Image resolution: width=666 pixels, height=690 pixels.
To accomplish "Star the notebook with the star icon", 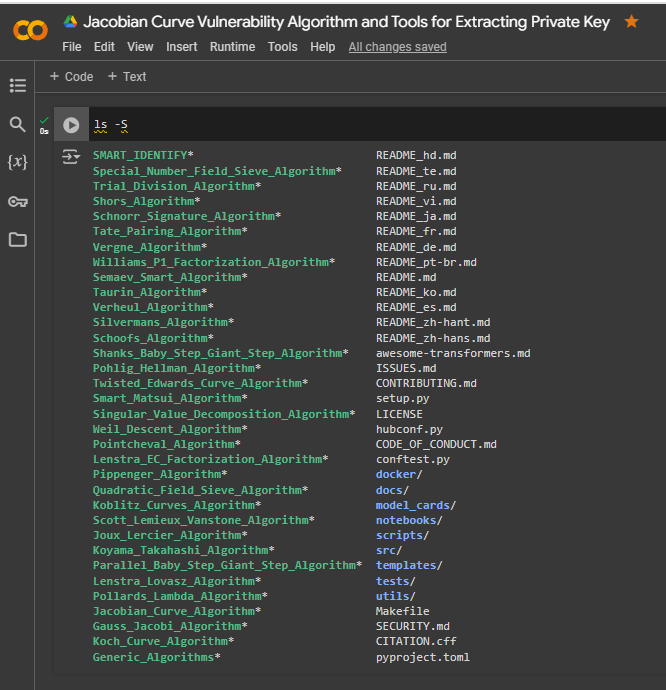I will (x=631, y=21).
